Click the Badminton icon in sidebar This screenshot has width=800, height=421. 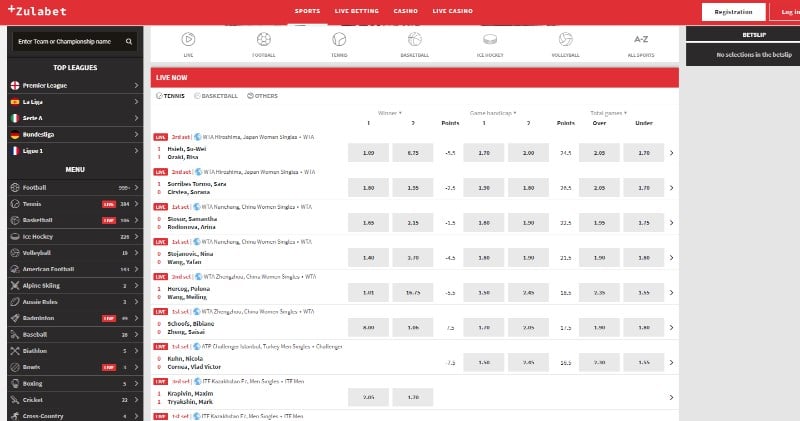15,318
